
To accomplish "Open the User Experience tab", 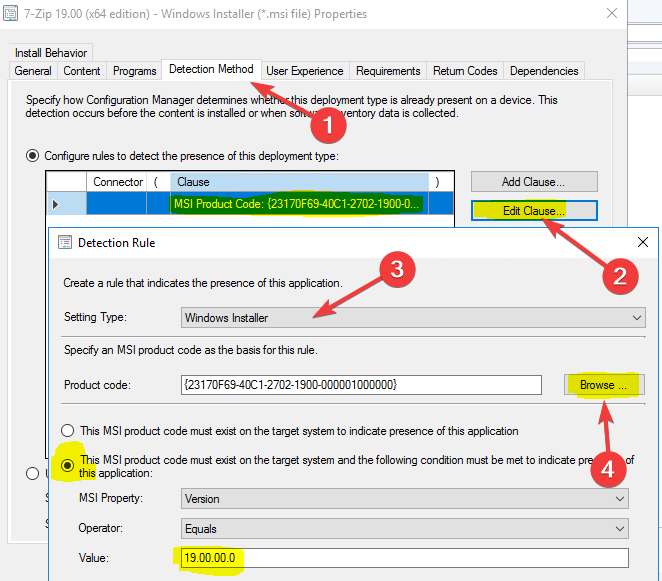I will click(305, 71).
